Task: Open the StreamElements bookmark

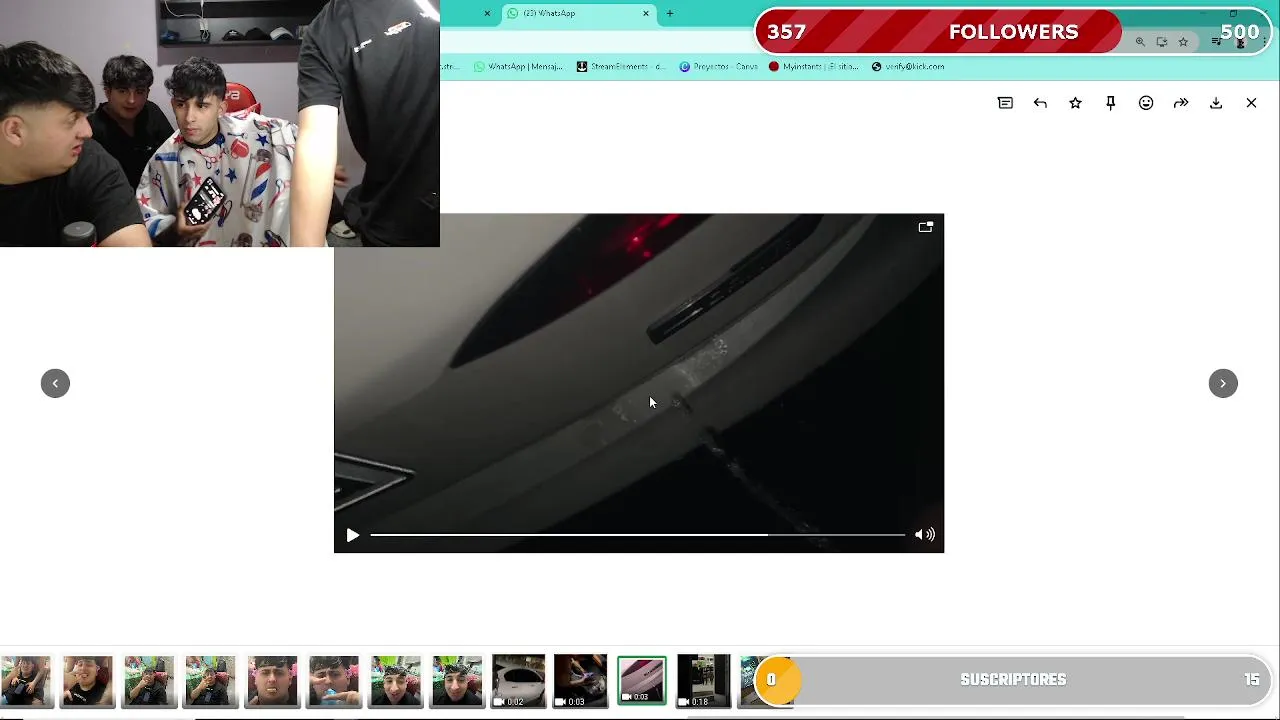Action: [x=620, y=66]
